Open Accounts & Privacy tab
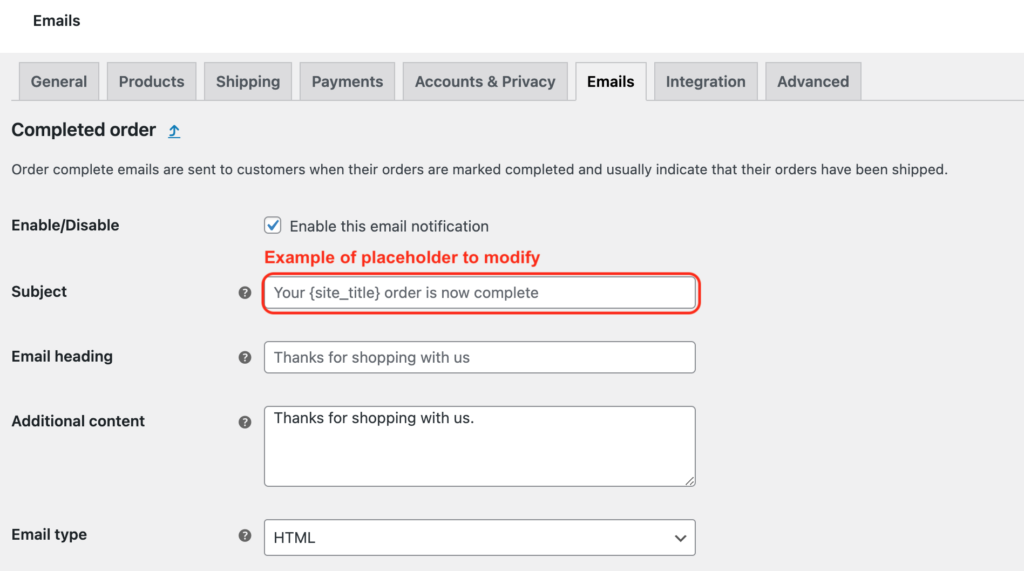 [x=485, y=82]
